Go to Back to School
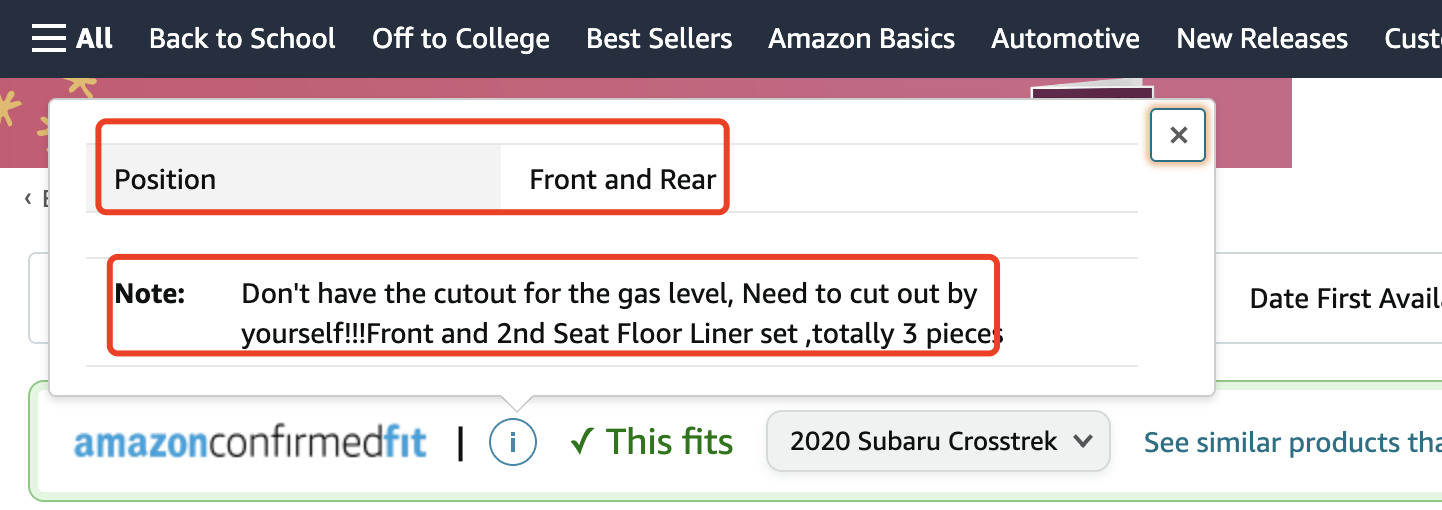This screenshot has width=1442, height=510. tap(242, 39)
